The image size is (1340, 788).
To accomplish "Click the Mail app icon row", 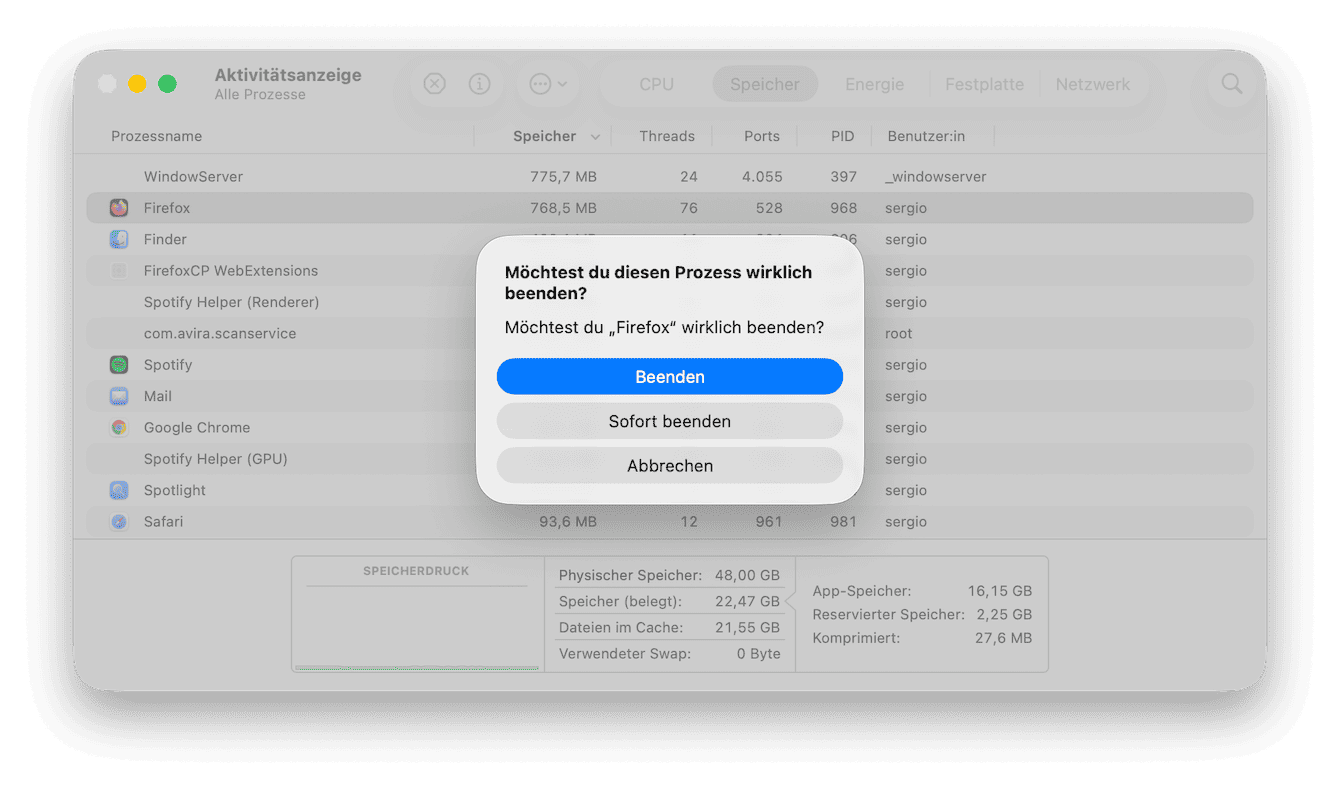I will click(119, 396).
